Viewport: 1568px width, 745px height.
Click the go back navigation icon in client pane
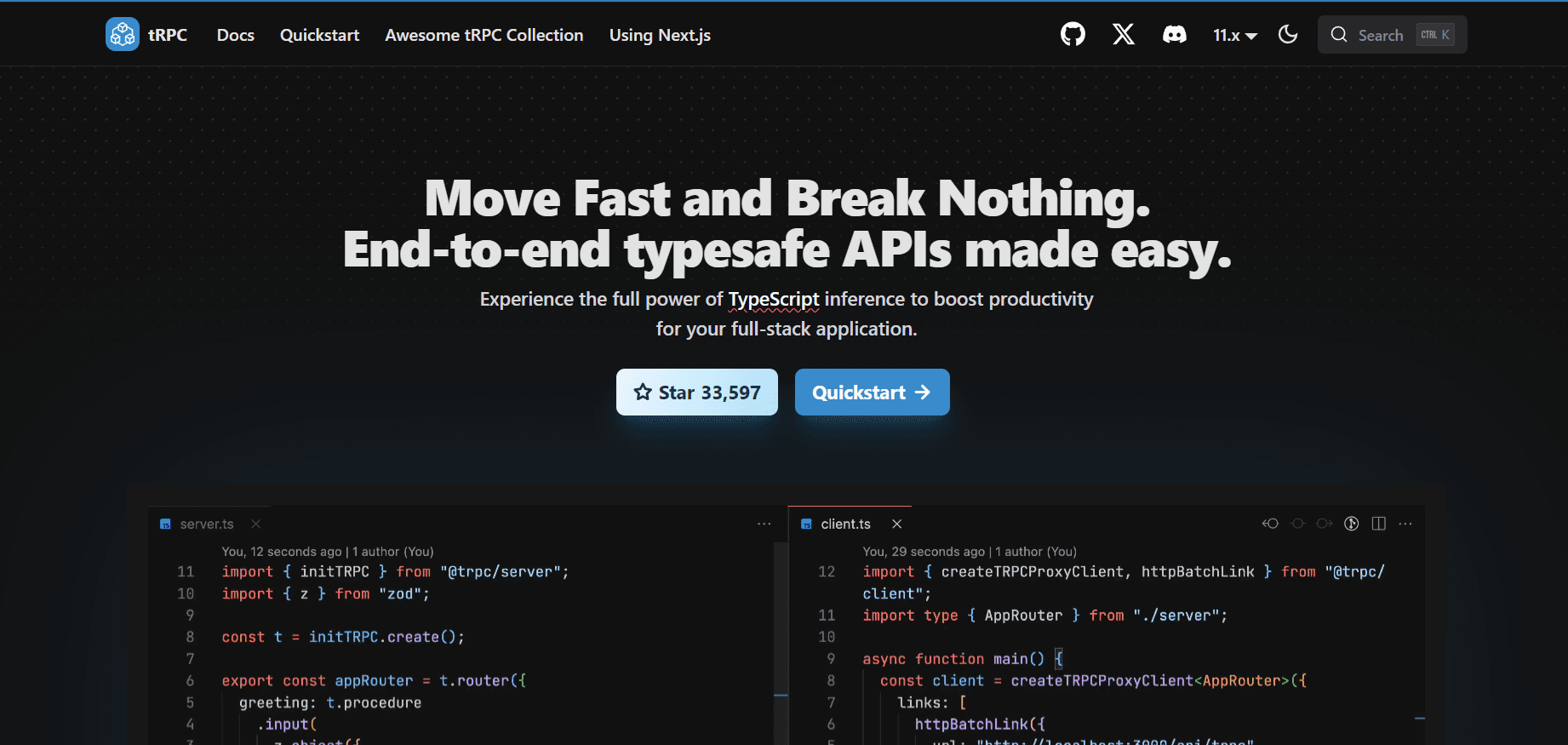(1270, 524)
